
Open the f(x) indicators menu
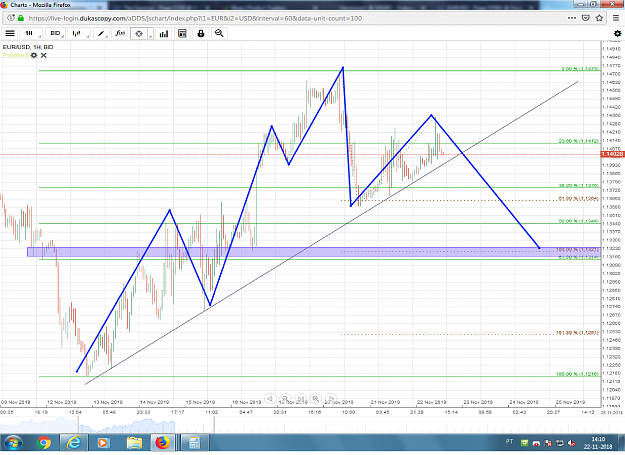120,33
